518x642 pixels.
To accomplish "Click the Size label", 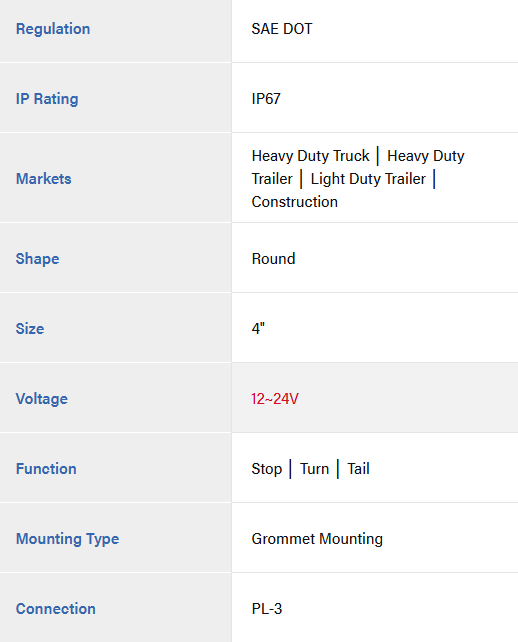I will coord(30,329).
